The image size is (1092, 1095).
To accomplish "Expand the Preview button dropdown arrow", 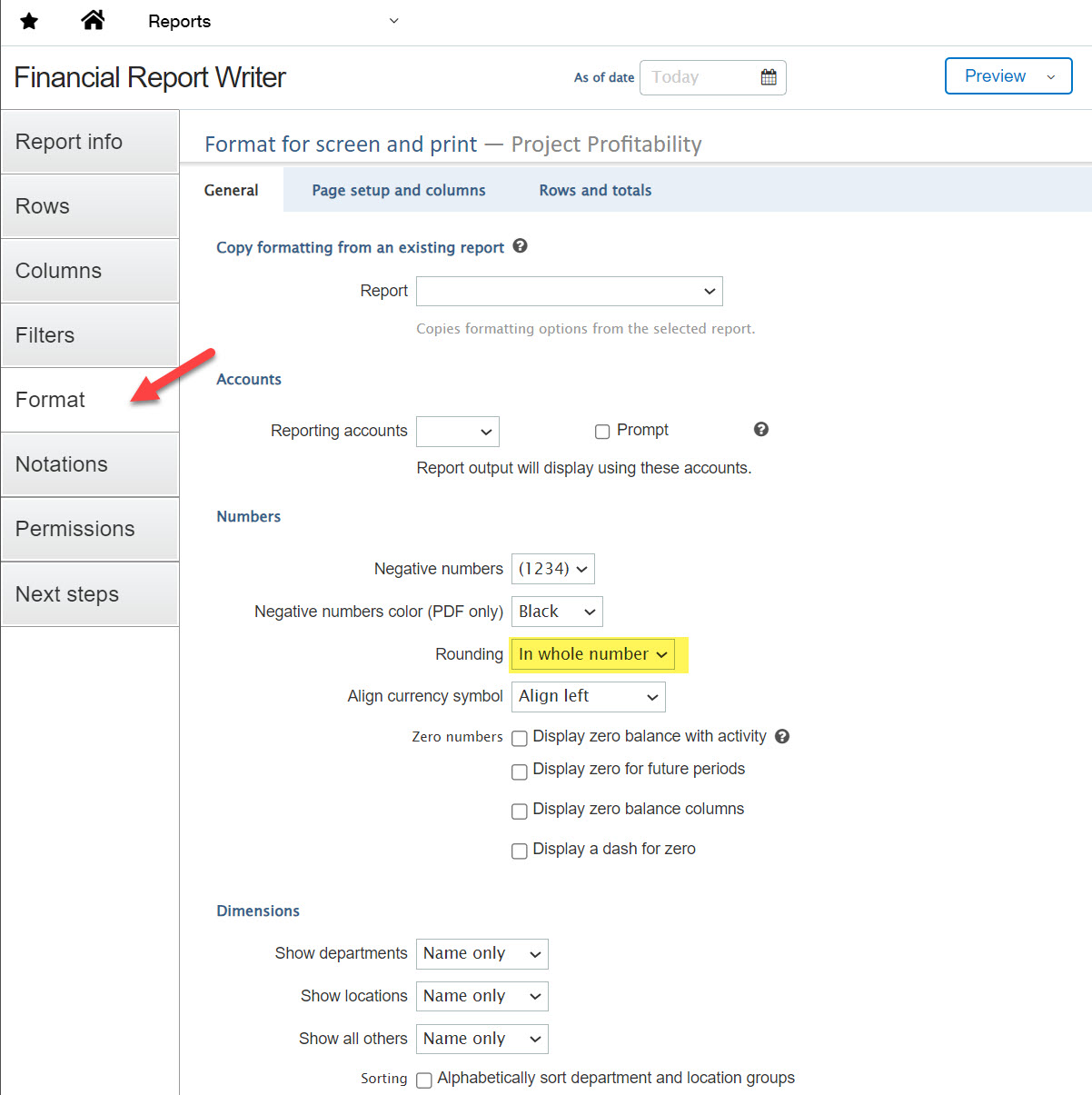I will [x=1051, y=76].
